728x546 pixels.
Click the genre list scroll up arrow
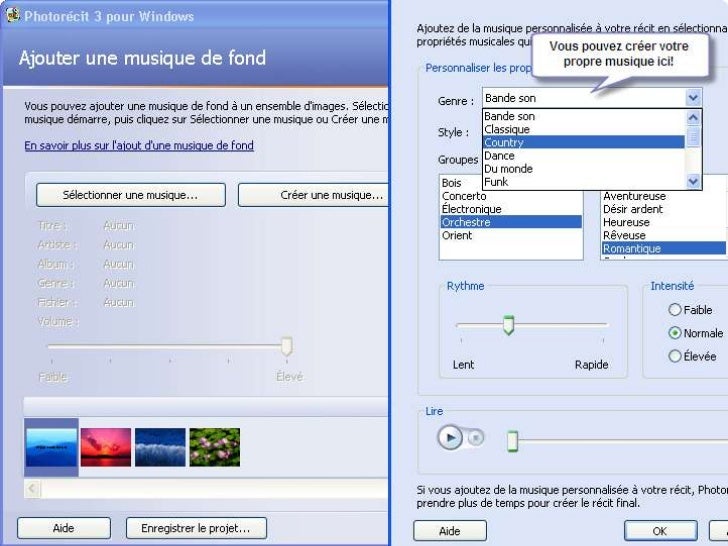tap(693, 117)
